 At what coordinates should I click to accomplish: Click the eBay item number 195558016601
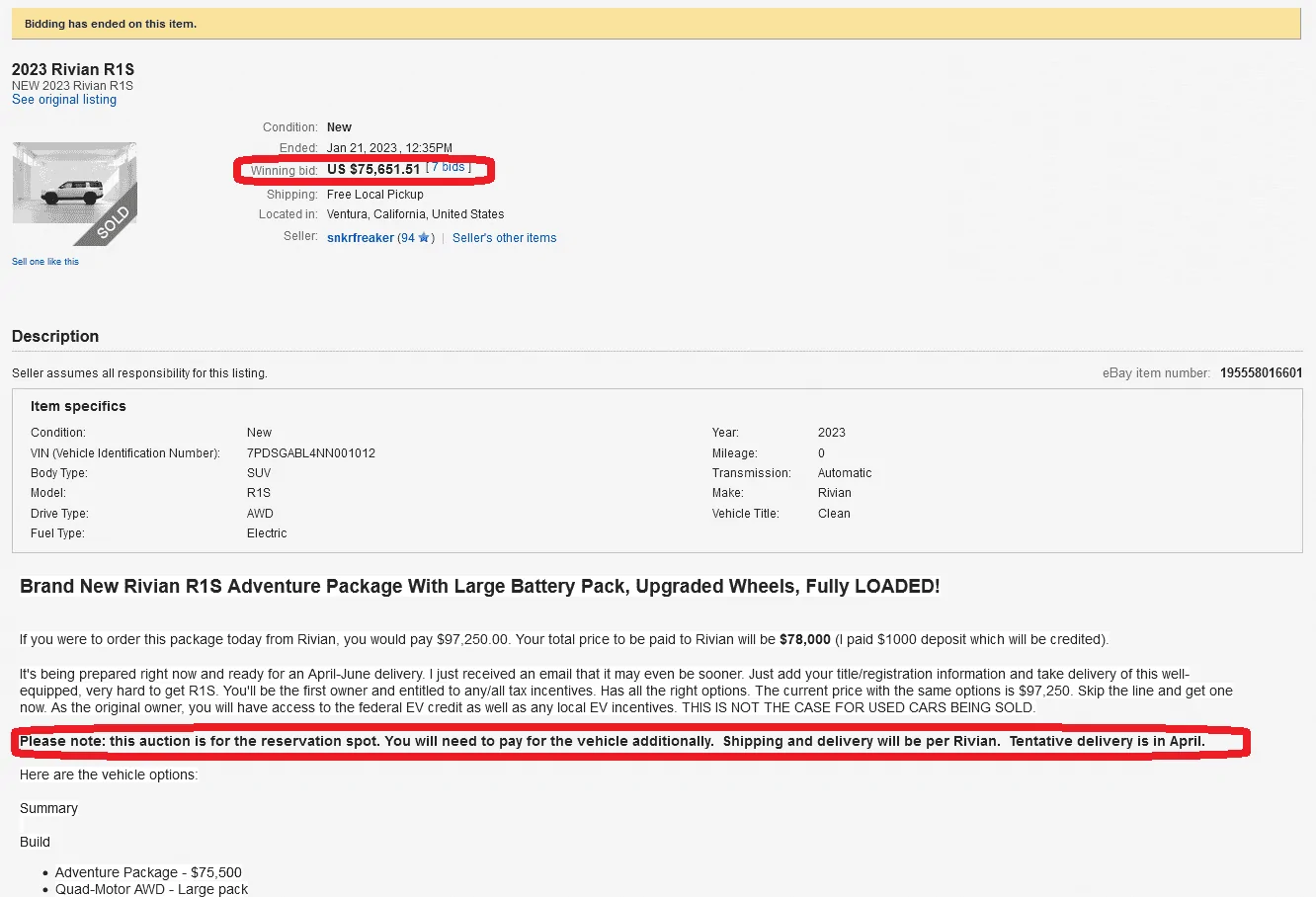[x=1262, y=373]
